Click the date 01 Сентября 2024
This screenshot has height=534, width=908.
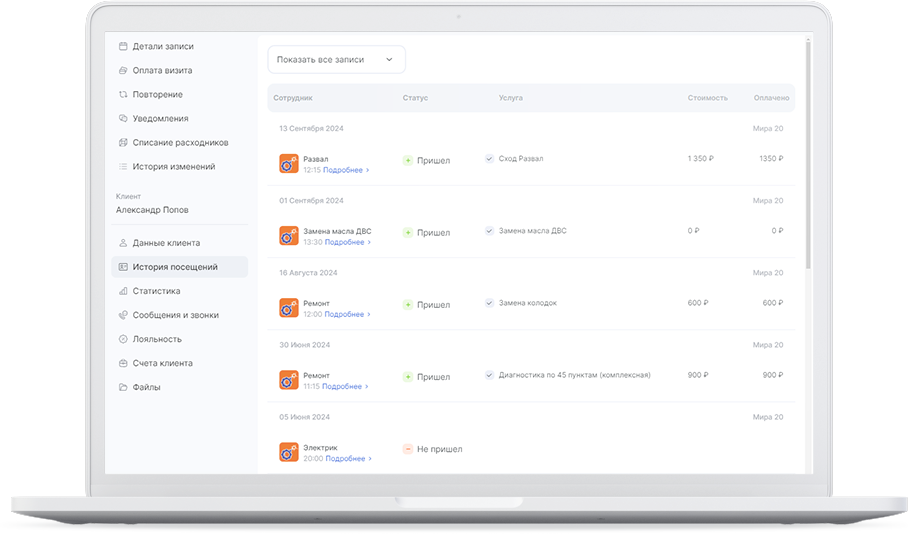[x=311, y=200]
